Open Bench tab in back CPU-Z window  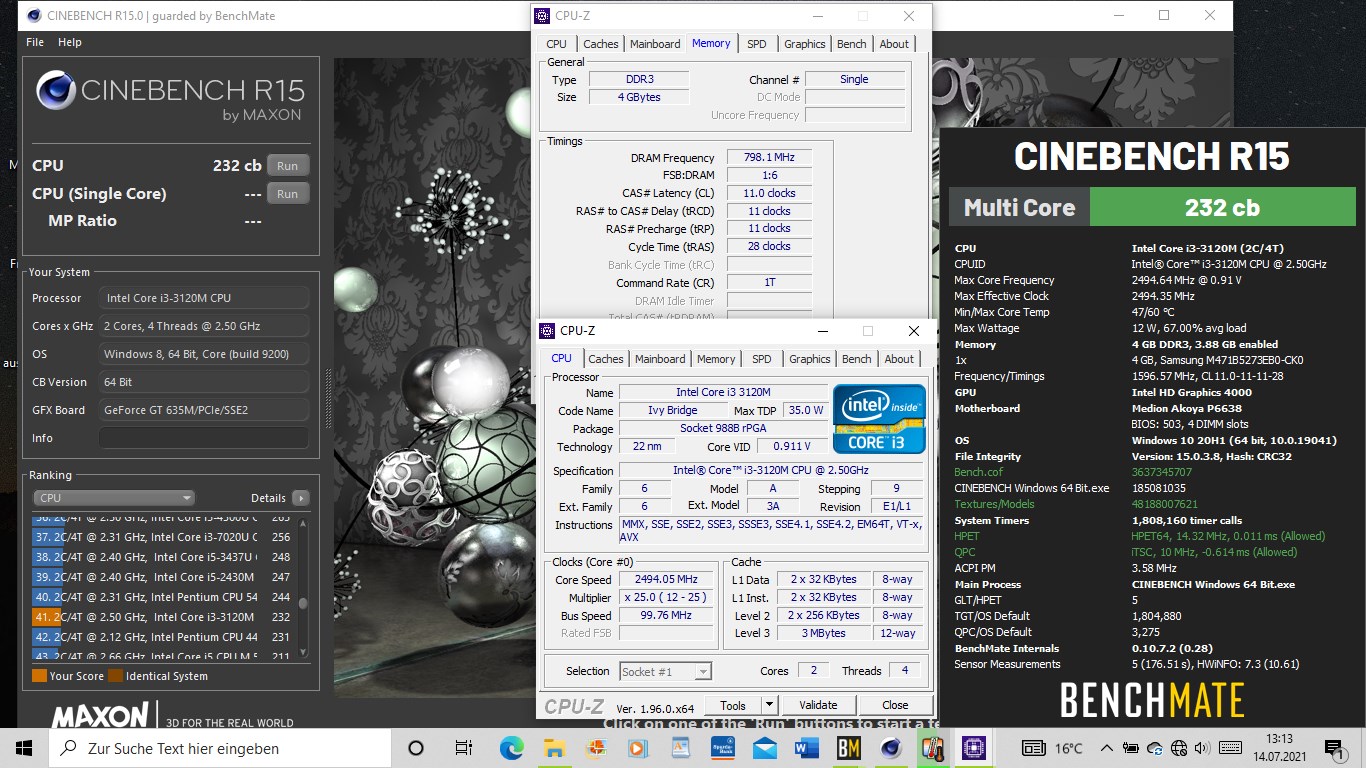pos(851,44)
